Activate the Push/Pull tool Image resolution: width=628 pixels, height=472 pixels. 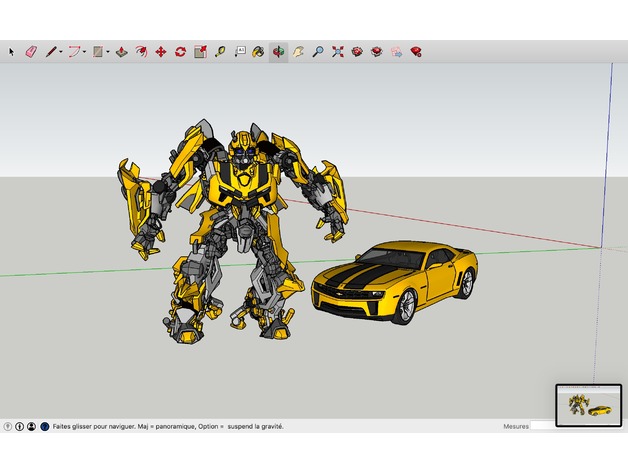pyautogui.click(x=122, y=52)
